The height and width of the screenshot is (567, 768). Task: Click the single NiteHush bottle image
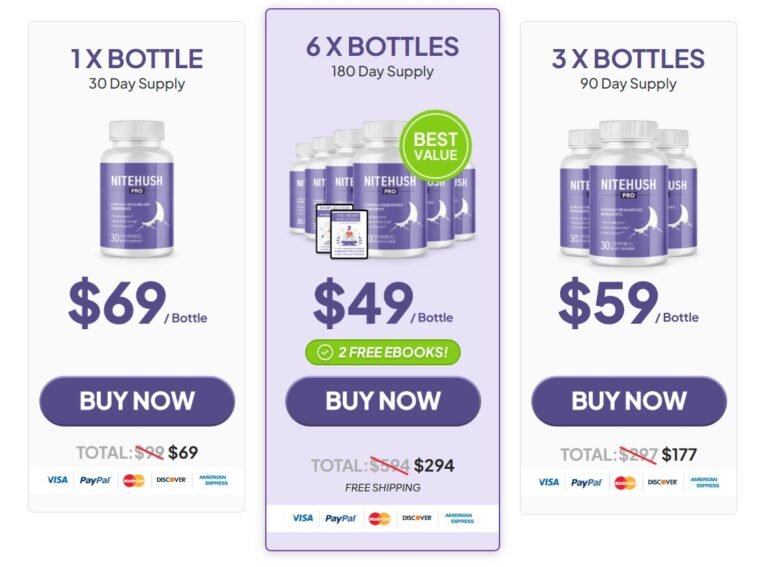point(137,189)
